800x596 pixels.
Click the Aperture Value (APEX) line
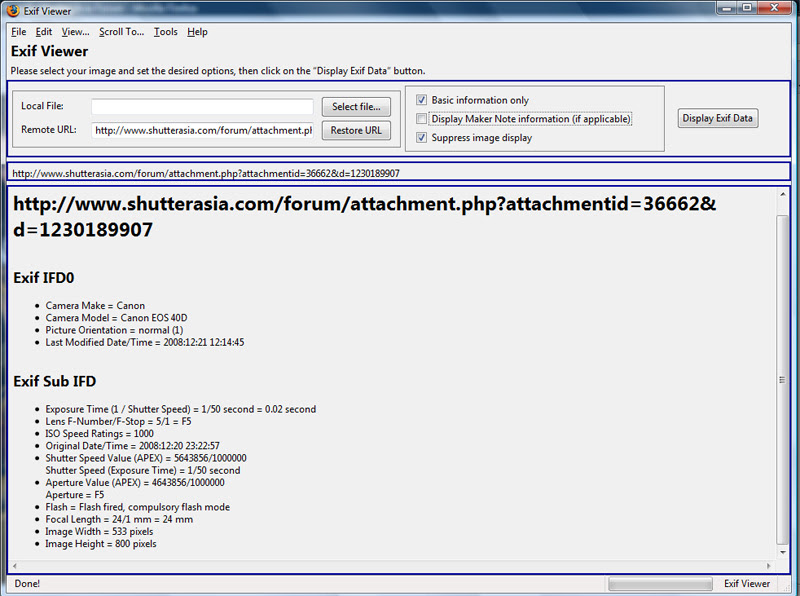coord(135,483)
